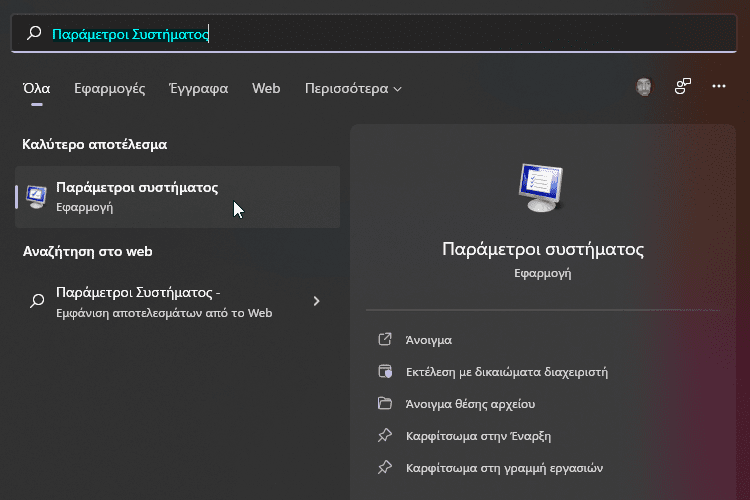Click the folder icon for file location
The width and height of the screenshot is (750, 500).
385,403
